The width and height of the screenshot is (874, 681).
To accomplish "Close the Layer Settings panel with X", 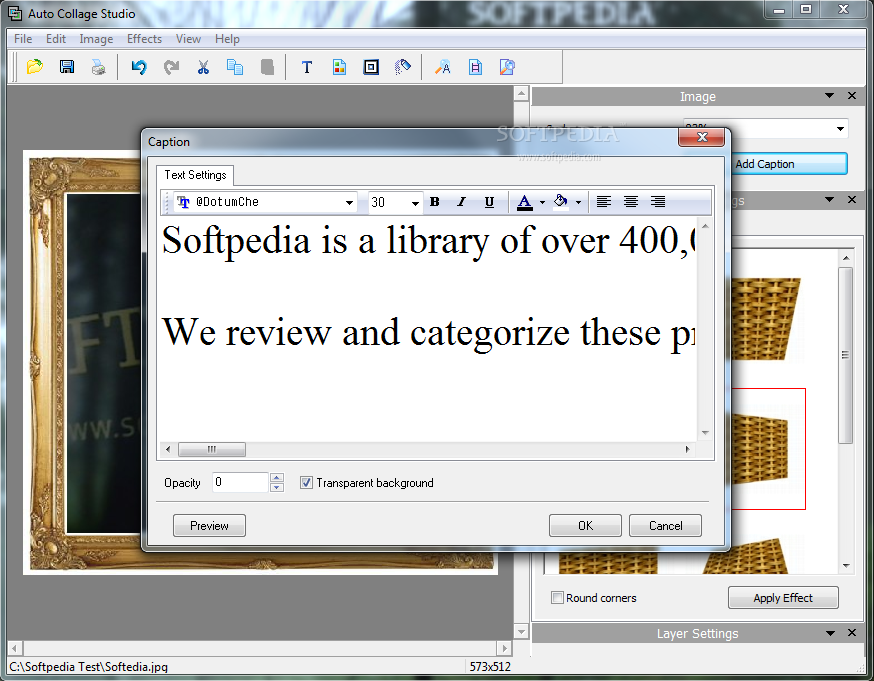I will click(852, 633).
